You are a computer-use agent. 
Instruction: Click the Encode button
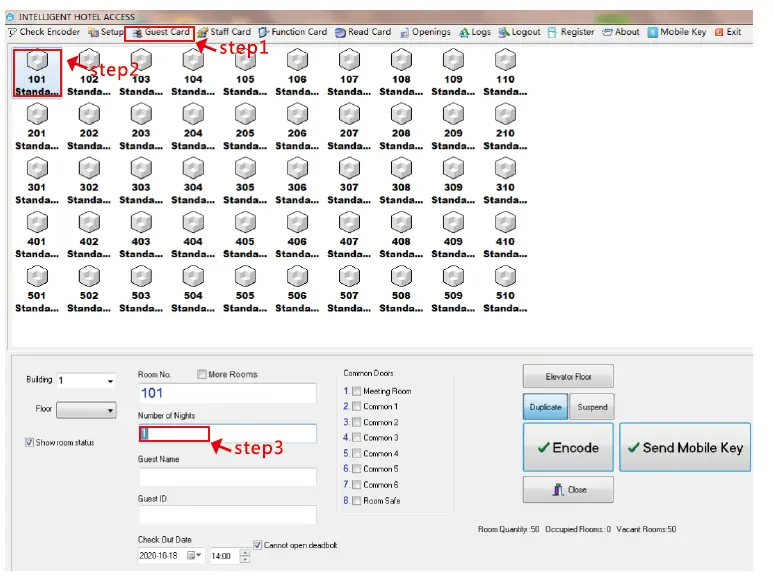pos(568,447)
